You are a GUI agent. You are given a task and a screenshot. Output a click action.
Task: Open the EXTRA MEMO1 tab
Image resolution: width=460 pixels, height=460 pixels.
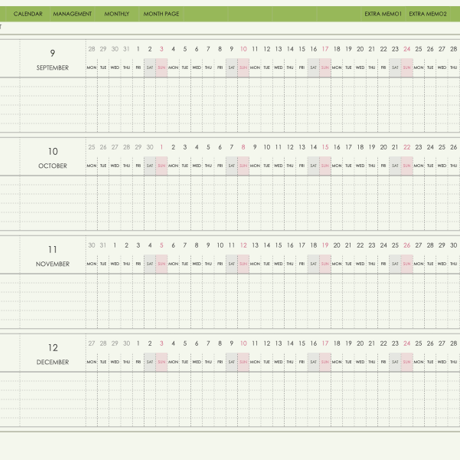click(x=383, y=14)
